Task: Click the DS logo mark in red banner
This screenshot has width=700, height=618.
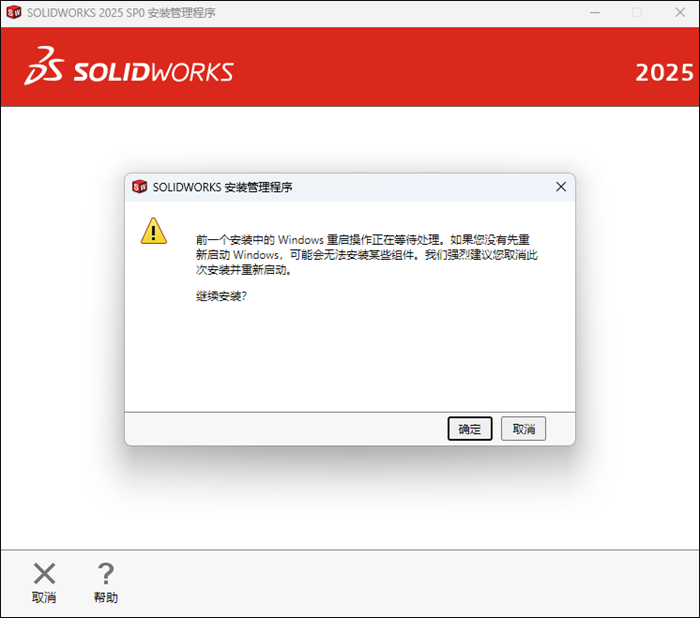Action: point(44,66)
